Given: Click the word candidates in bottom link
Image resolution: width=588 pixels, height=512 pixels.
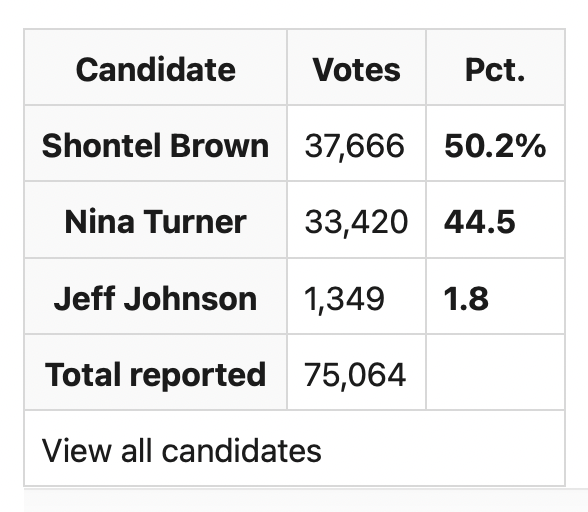Looking at the screenshot, I should tap(242, 450).
